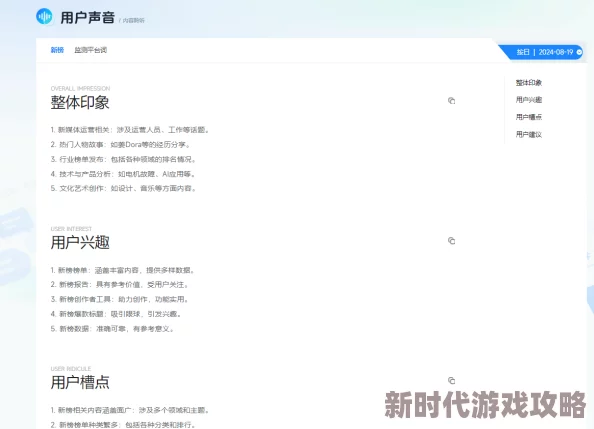Copy the 用户槽点 section content
This screenshot has width=594, height=429.
coord(451,380)
